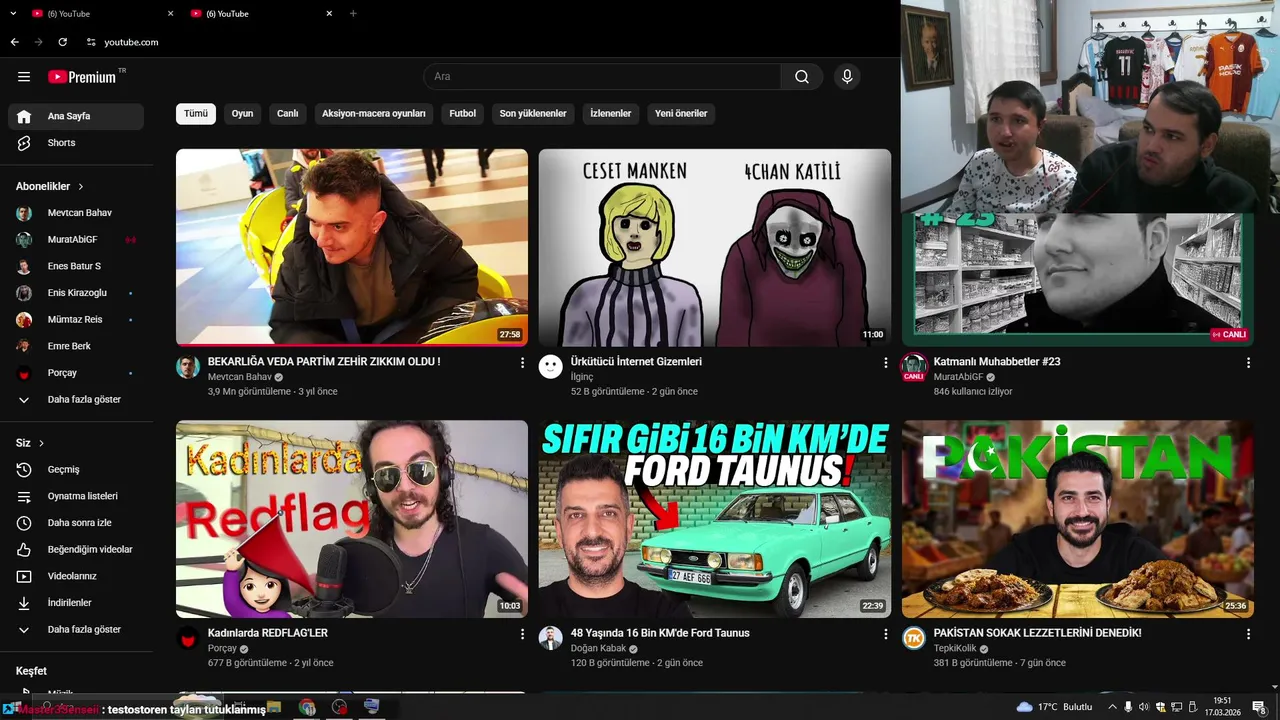Open Enes Batur S subscription
This screenshot has width=1280, height=720.
click(76, 266)
